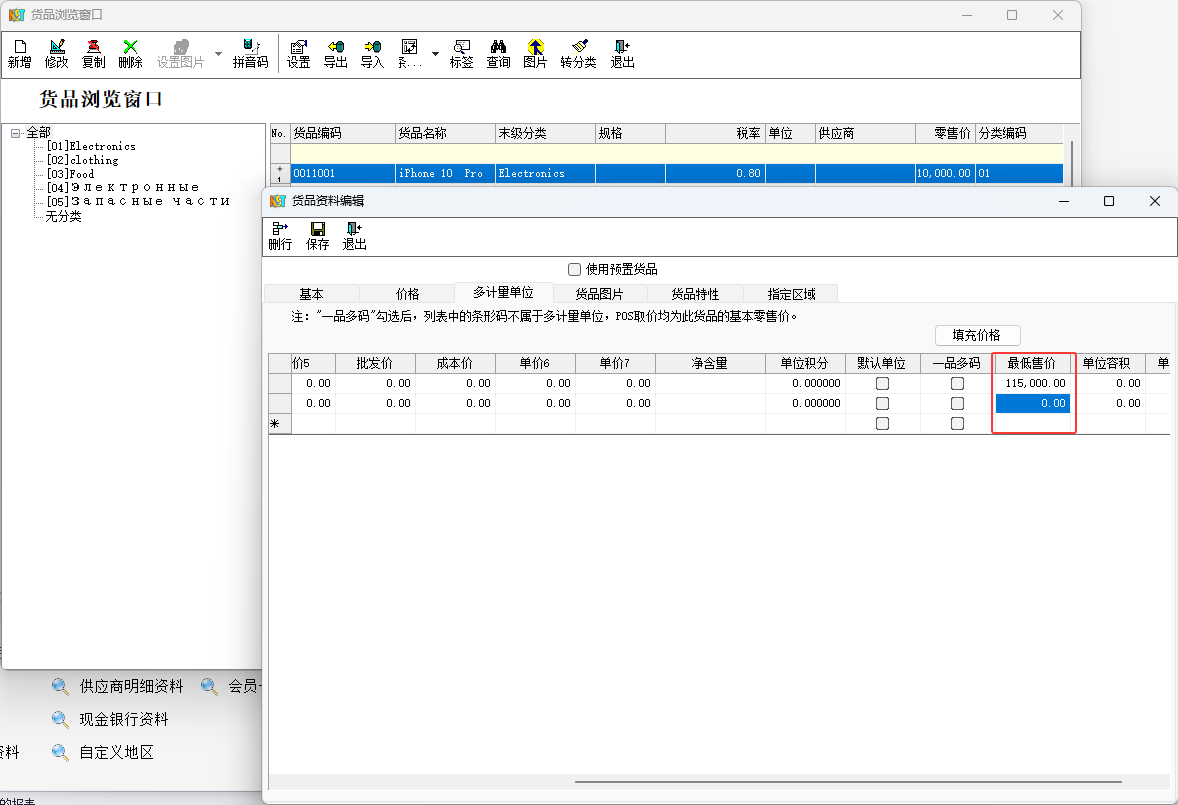
Task: Collapse the 全部 tree node
Action: pyautogui.click(x=15, y=133)
